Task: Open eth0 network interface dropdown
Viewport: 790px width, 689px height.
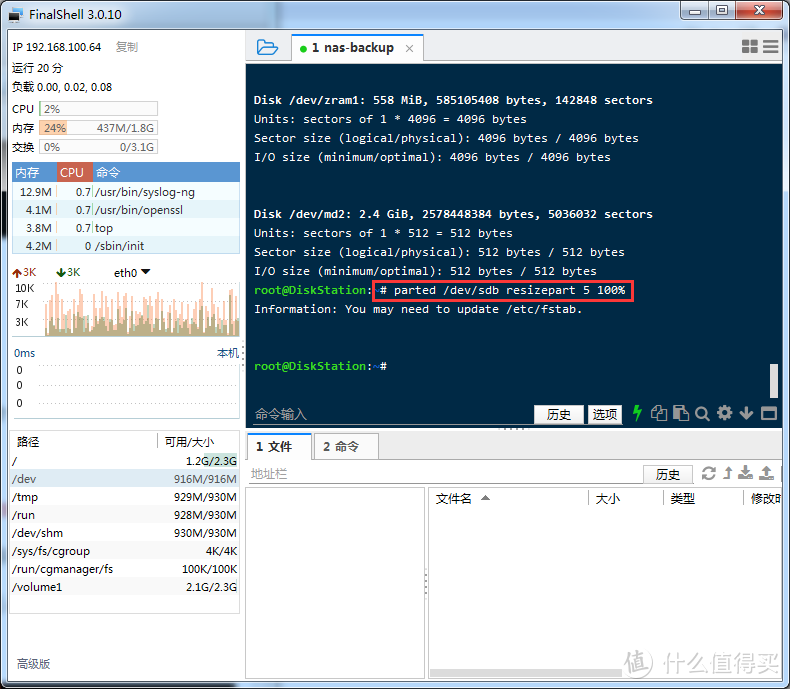Action: click(x=132, y=272)
